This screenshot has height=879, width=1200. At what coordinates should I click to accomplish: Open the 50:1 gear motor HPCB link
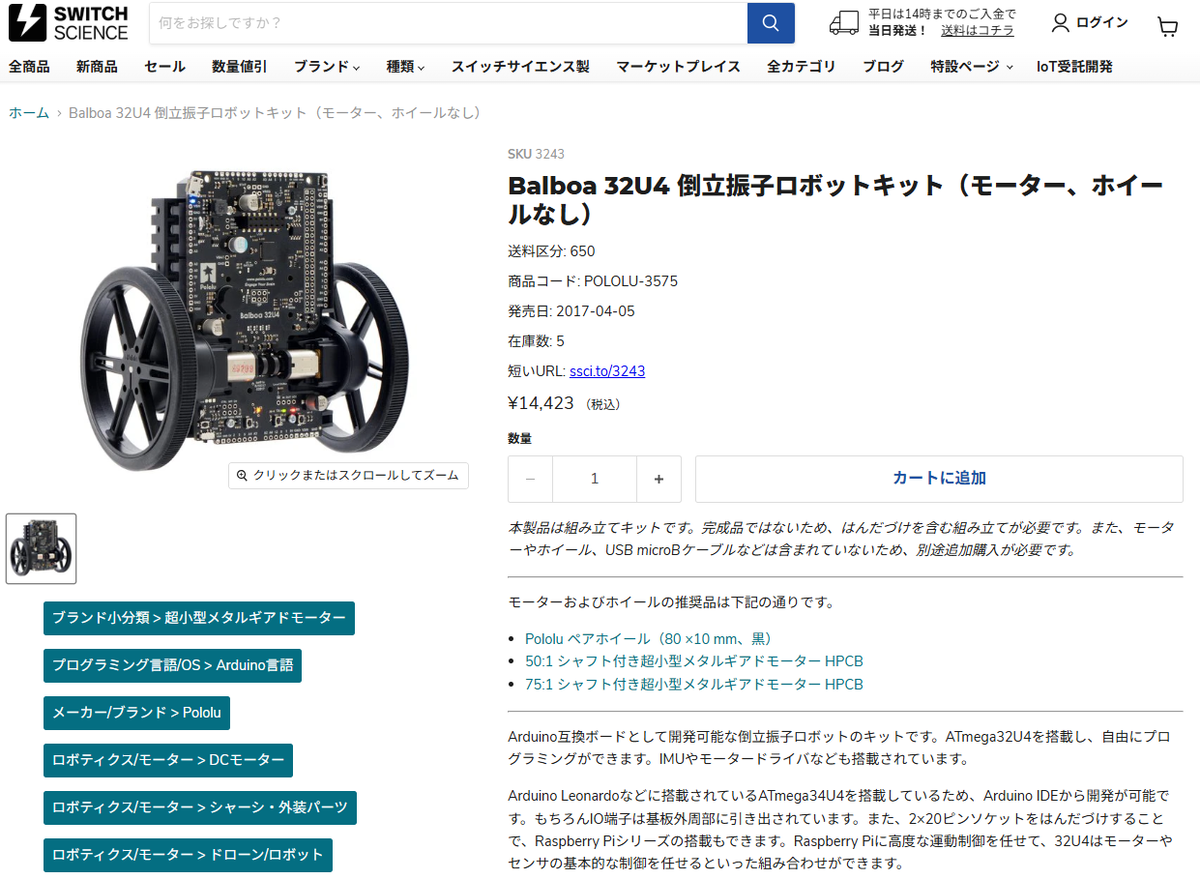[694, 661]
